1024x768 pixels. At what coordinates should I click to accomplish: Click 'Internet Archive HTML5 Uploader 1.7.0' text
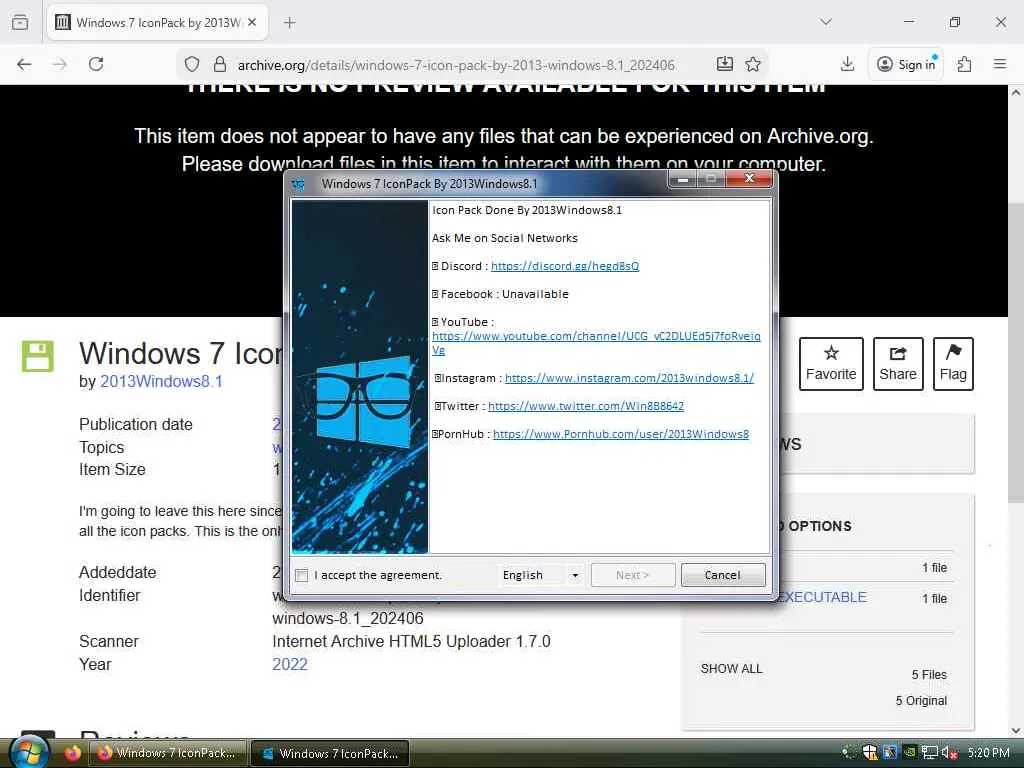coord(411,641)
